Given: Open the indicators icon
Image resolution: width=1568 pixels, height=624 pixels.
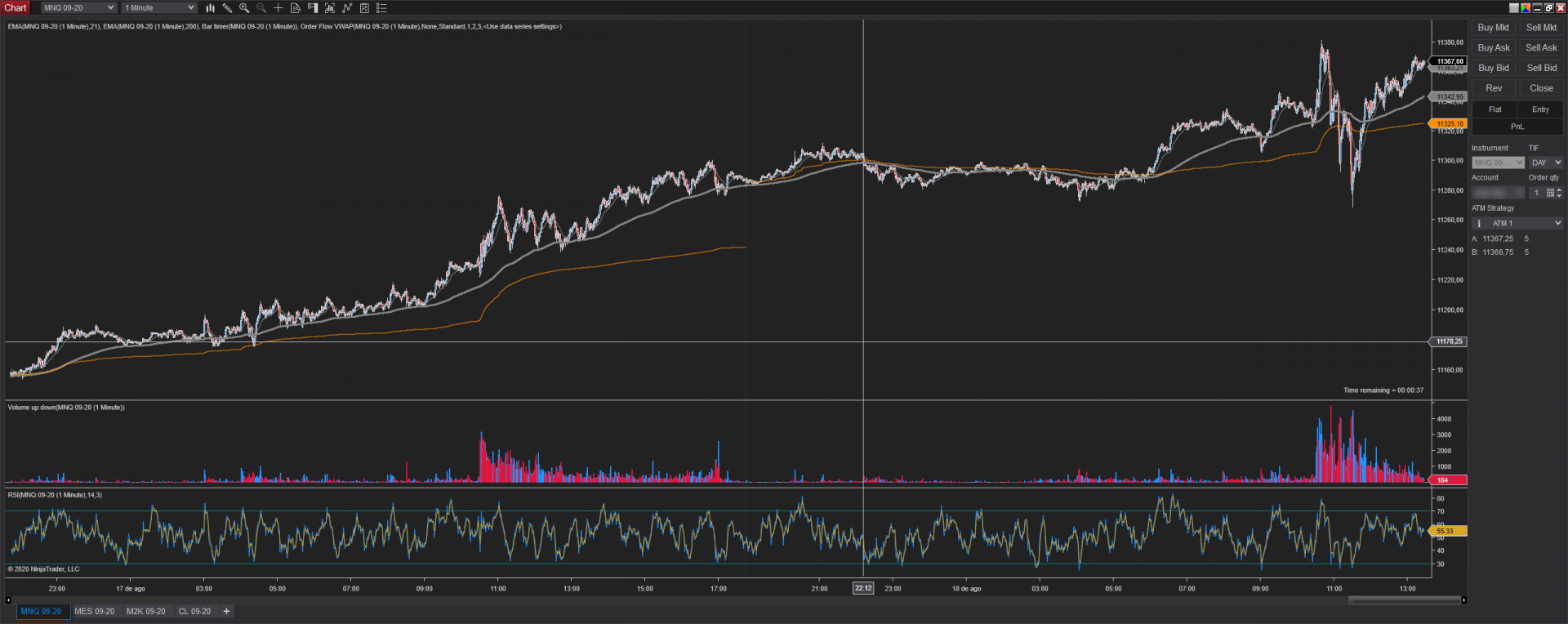Looking at the screenshot, I should coord(347,8).
